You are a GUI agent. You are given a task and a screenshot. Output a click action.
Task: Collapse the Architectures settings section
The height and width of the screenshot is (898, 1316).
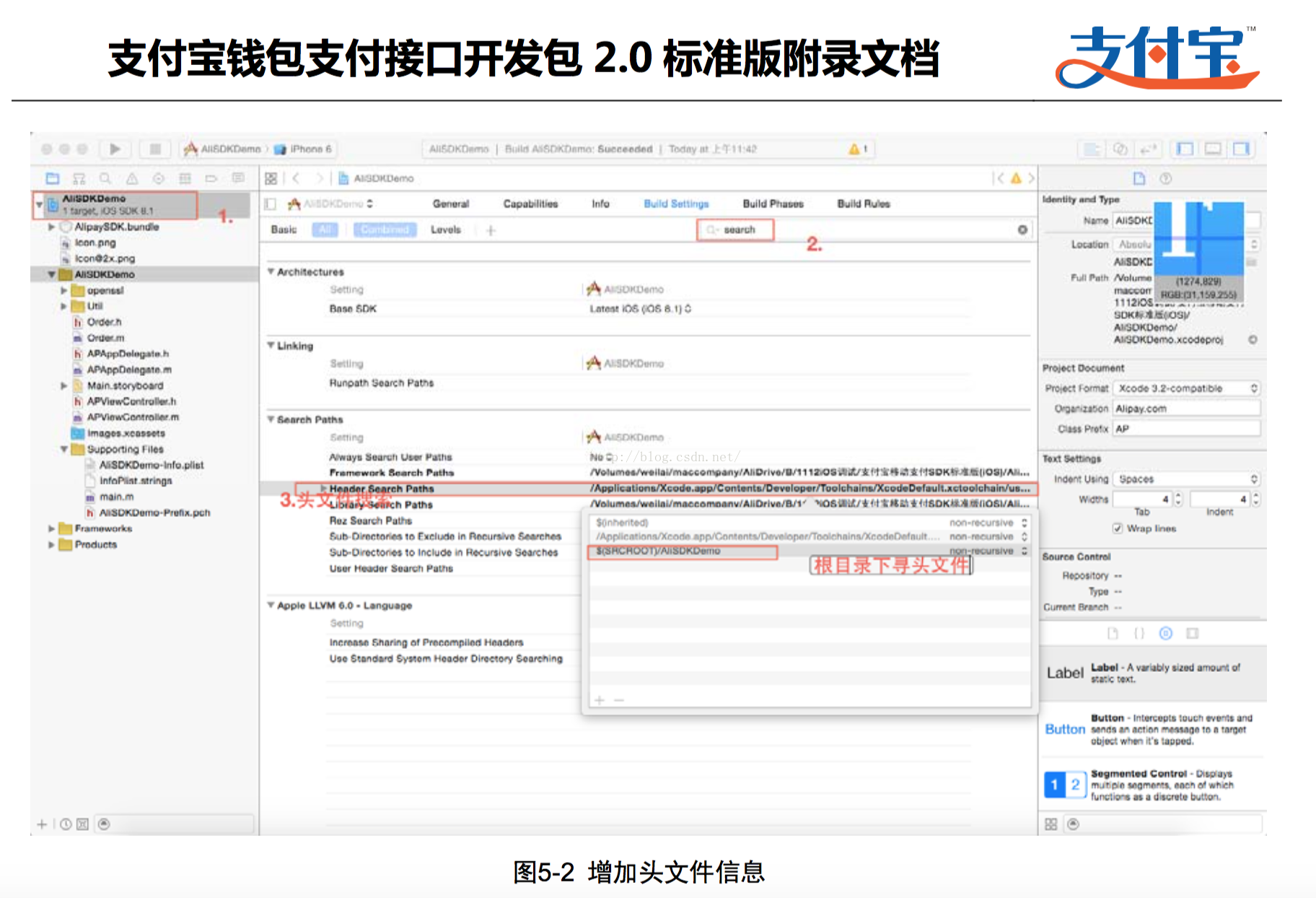tap(271, 271)
